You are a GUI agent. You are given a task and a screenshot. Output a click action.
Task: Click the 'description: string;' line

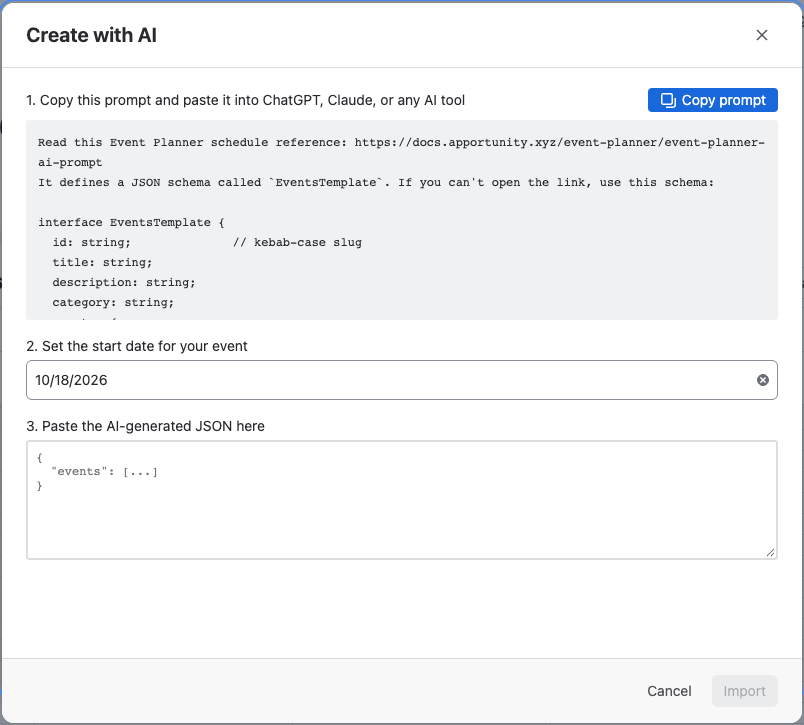coord(124,283)
